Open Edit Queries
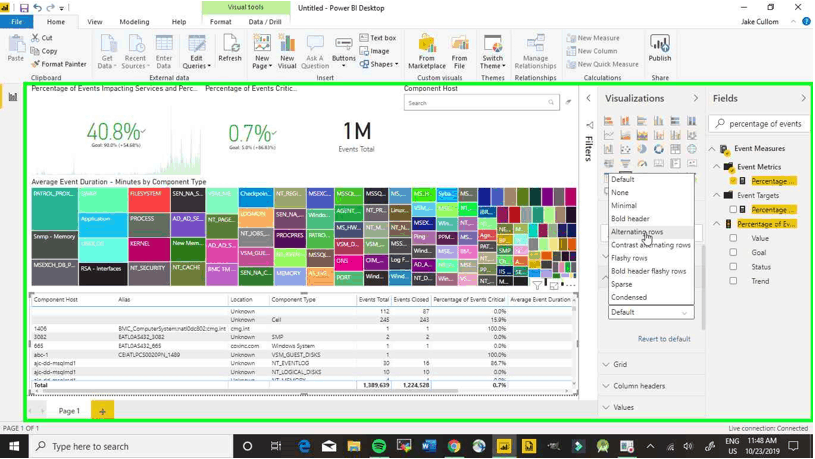The height and width of the screenshot is (459, 815). coord(196,51)
